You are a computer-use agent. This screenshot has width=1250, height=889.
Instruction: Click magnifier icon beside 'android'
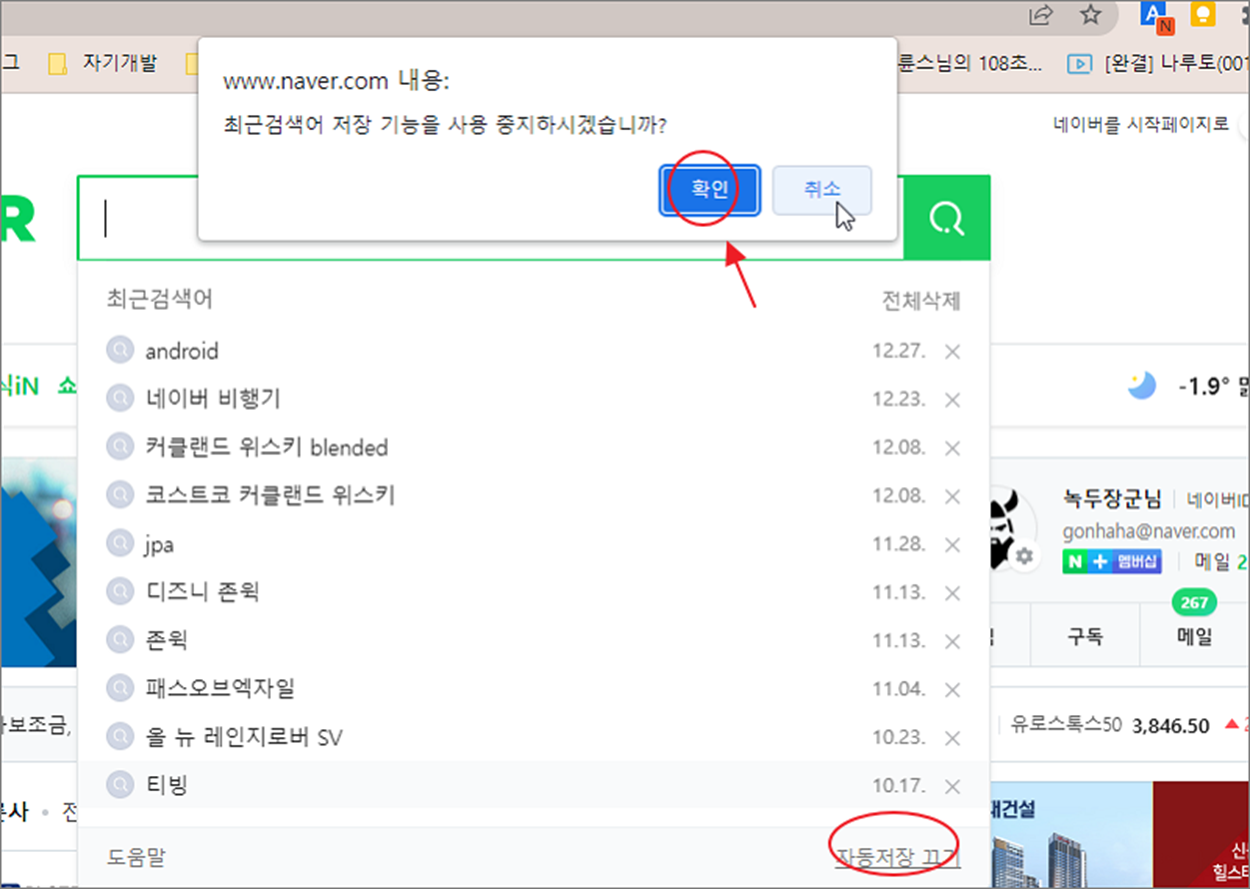click(x=120, y=351)
